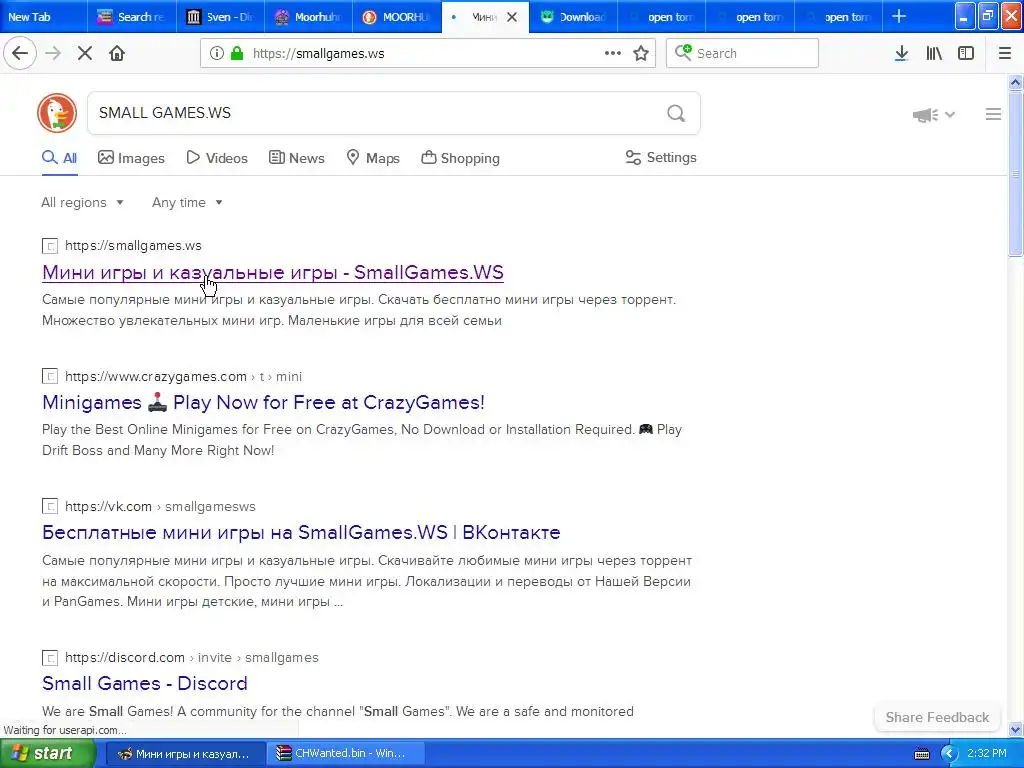Select the News search category

point(296,158)
